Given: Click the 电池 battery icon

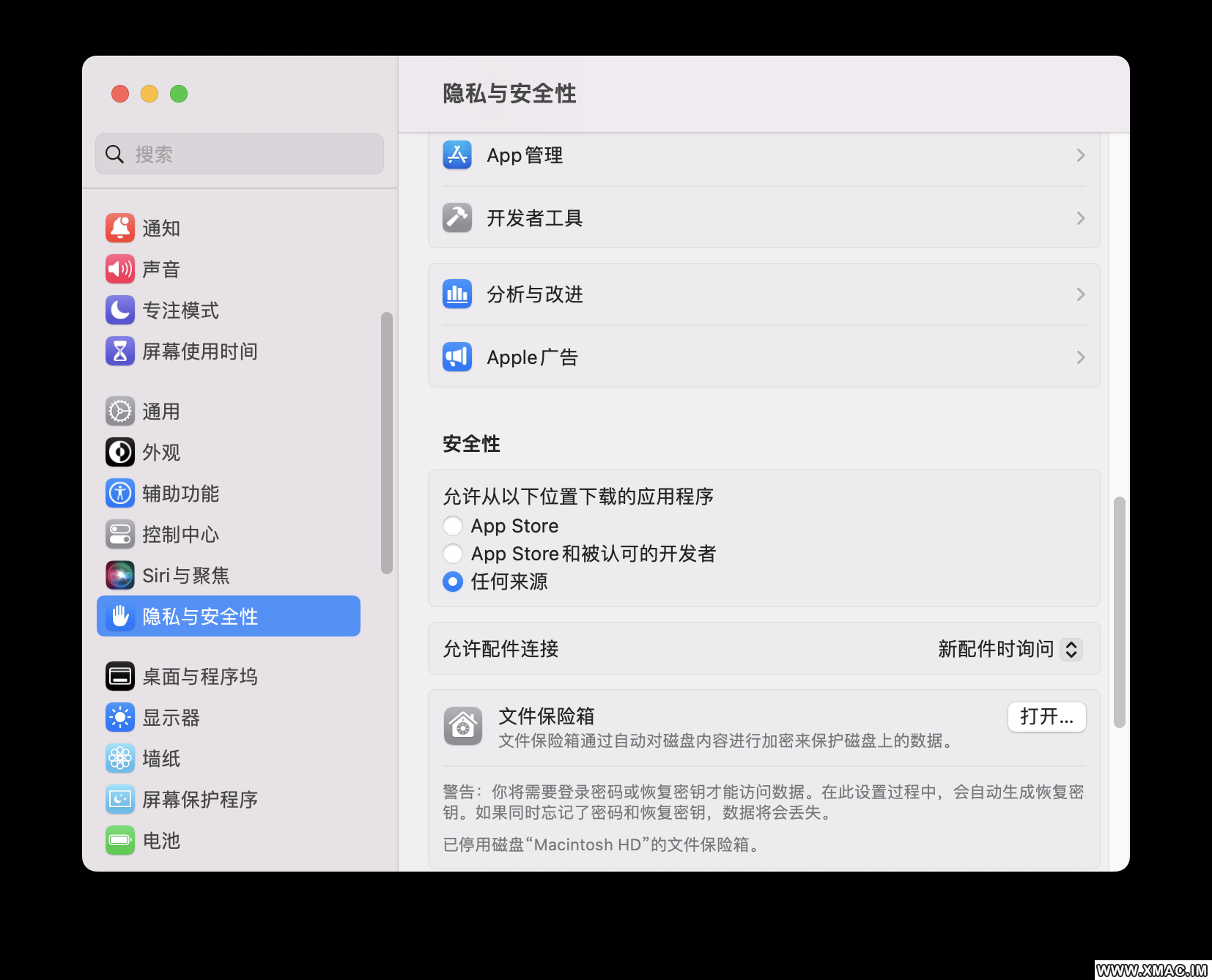Looking at the screenshot, I should click(120, 840).
